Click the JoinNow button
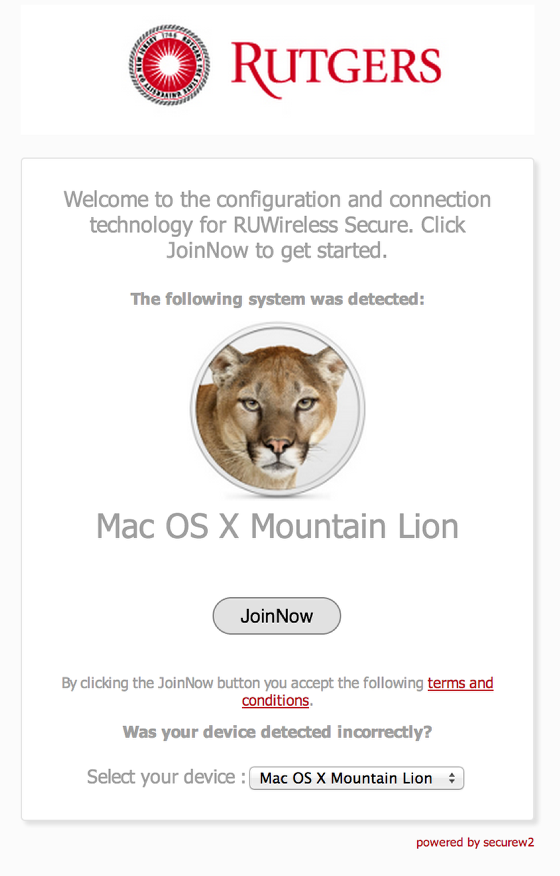 (277, 616)
